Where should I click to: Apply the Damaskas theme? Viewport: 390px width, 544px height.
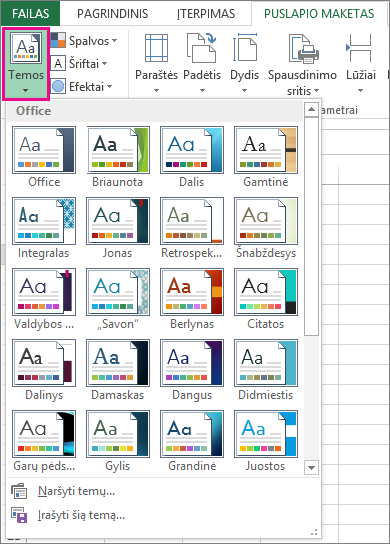[x=118, y=370]
